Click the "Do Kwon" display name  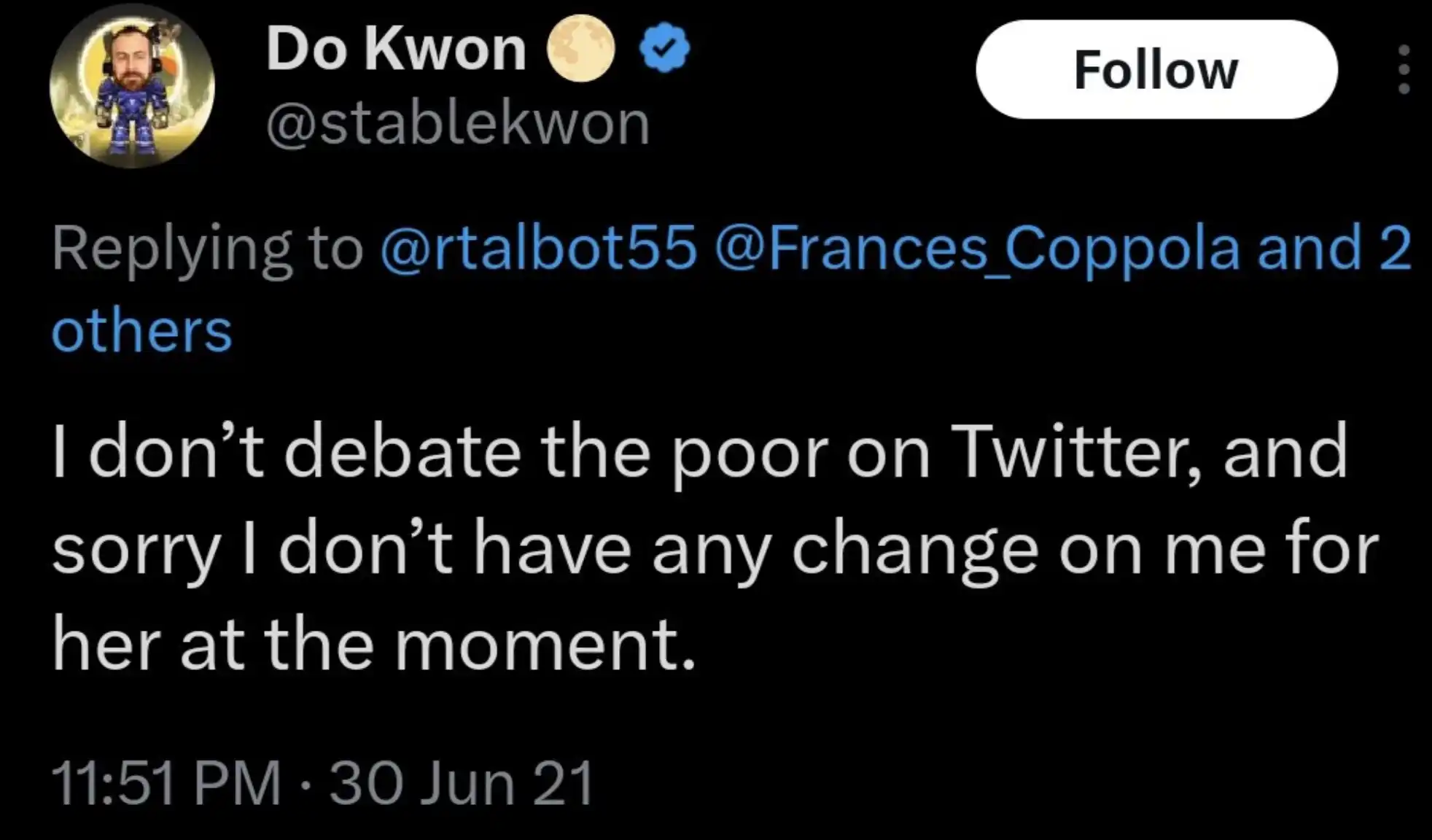click(x=396, y=50)
